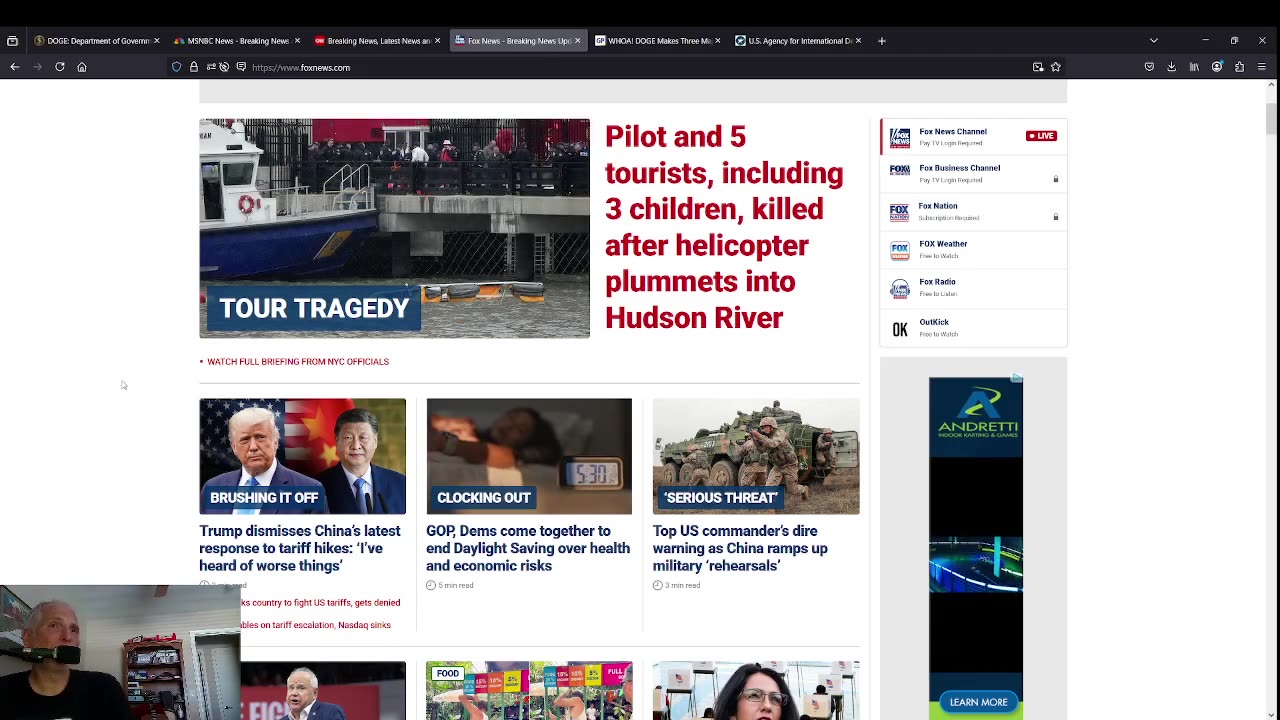The width and height of the screenshot is (1280, 720).
Task: Open Top US commander's dire warning article
Action: click(x=740, y=548)
